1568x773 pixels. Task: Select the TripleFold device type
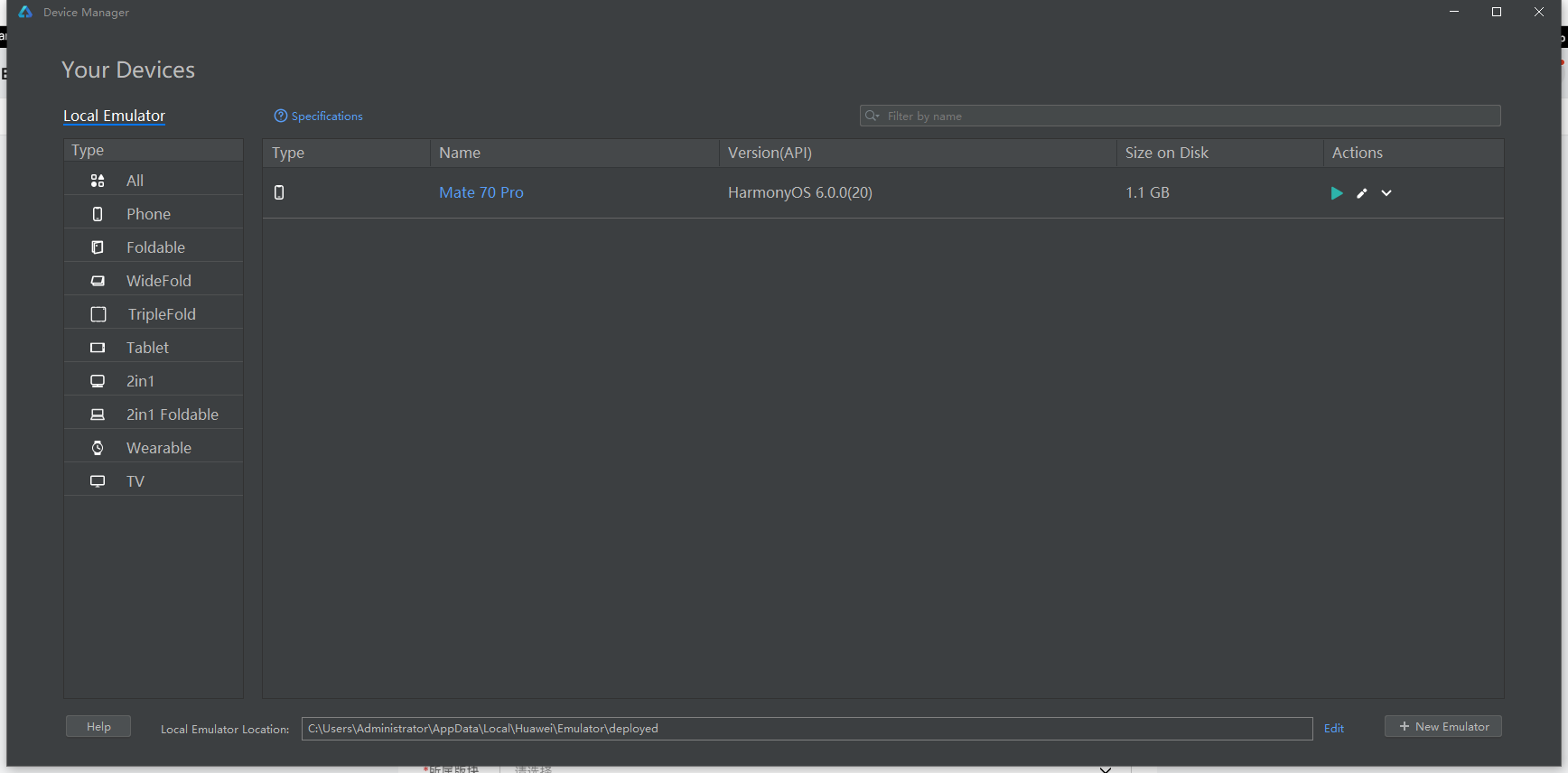(x=154, y=314)
